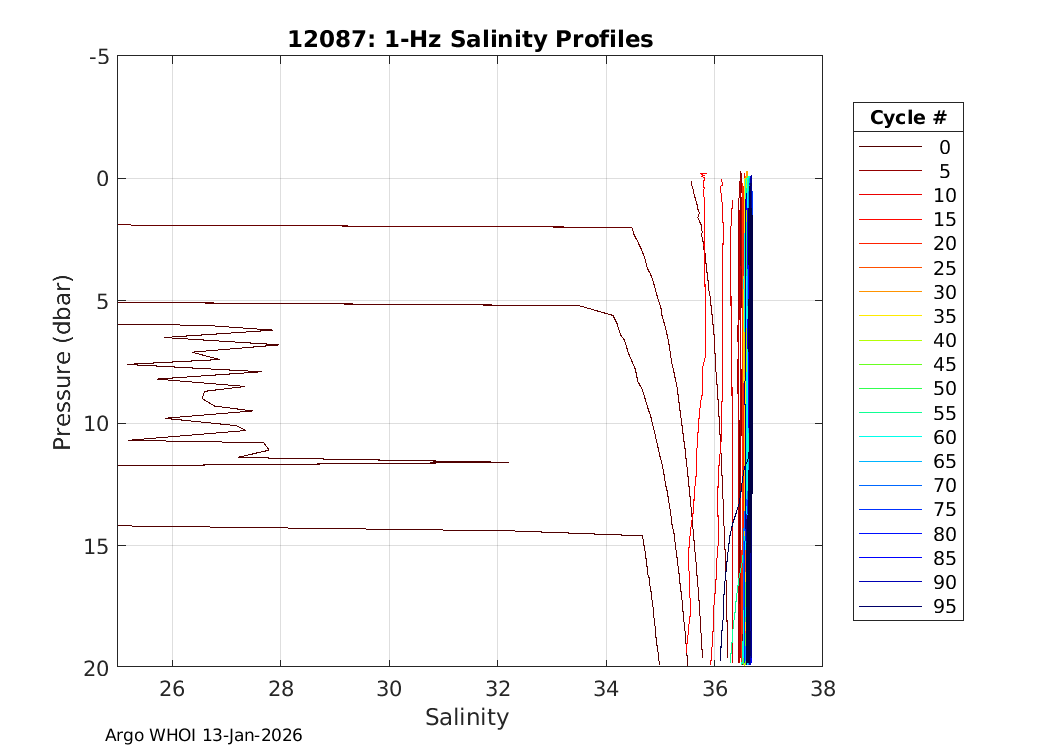Click legend label '25'
1050x750 pixels.
[x=944, y=268]
